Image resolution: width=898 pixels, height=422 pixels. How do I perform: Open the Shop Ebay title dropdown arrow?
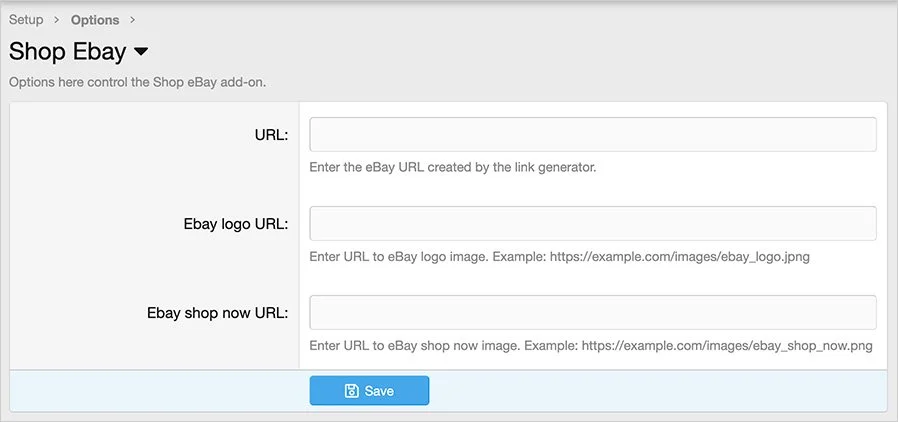click(141, 51)
